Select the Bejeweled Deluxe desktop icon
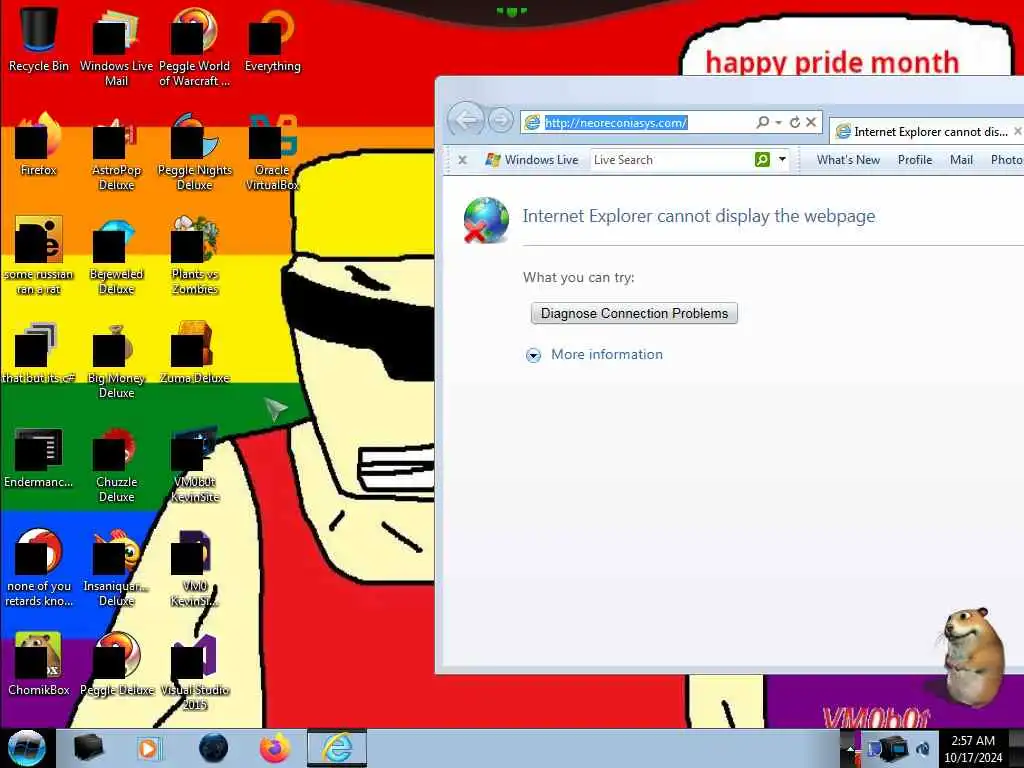The height and width of the screenshot is (768, 1024). tap(116, 255)
